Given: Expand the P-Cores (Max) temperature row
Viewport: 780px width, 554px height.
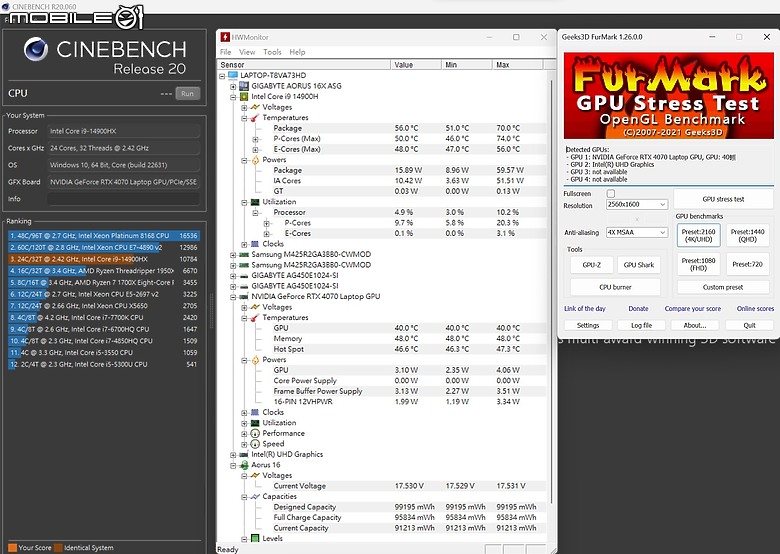Looking at the screenshot, I should click(x=255, y=139).
